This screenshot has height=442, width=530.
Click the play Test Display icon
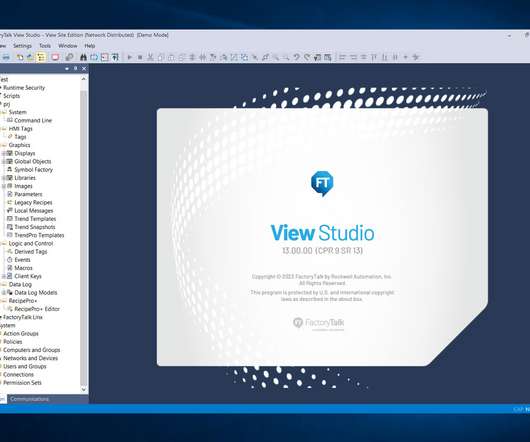point(129,57)
